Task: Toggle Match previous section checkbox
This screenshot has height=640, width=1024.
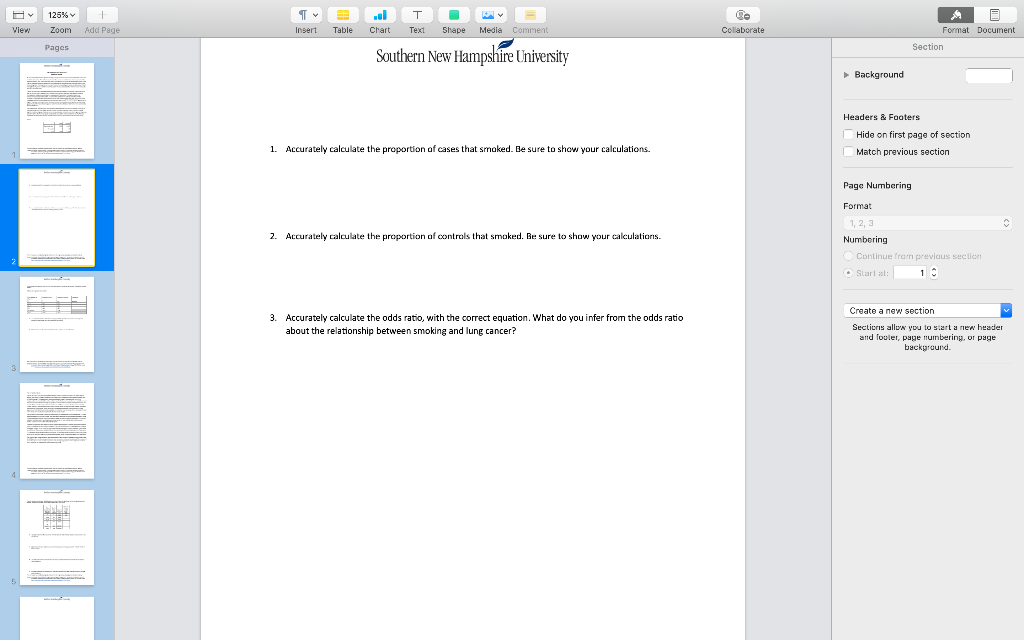Action: tap(848, 152)
